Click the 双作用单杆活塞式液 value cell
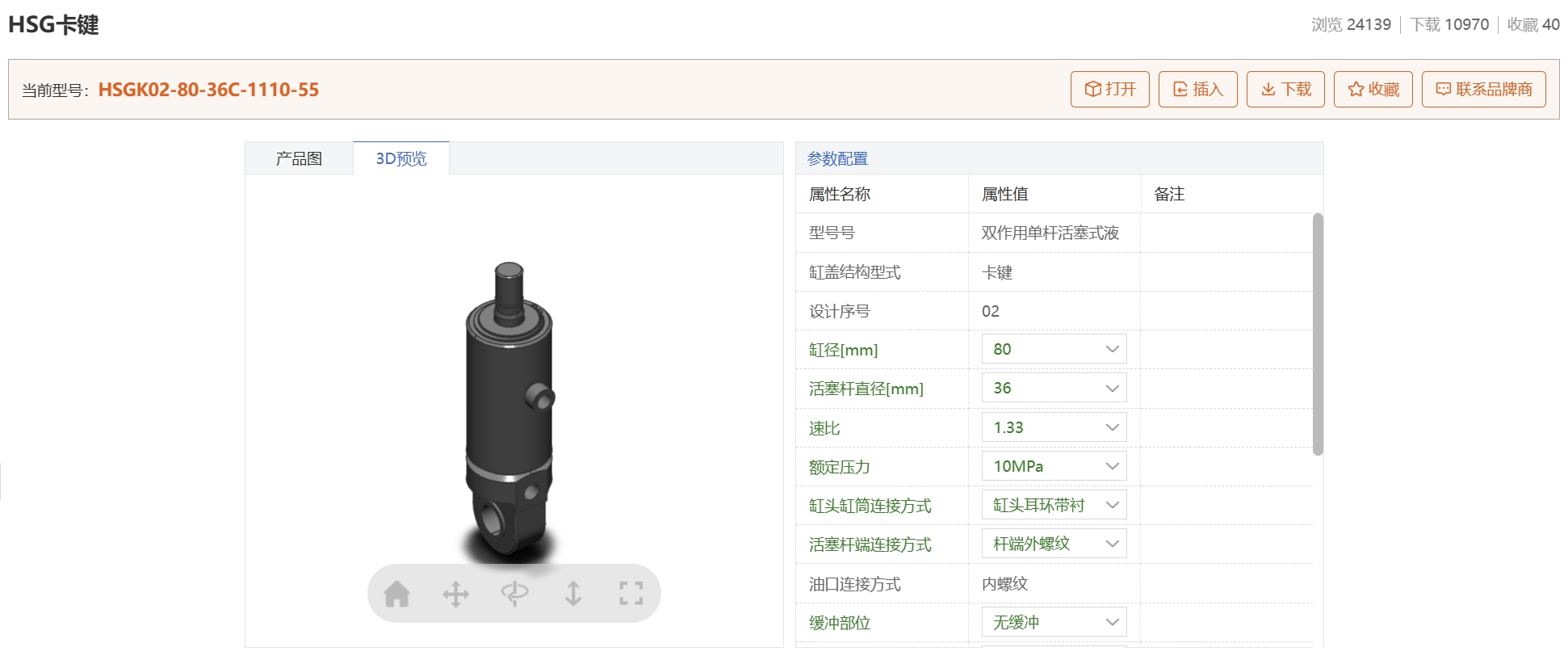Viewport: 1568px width, 660px height. click(x=1050, y=233)
